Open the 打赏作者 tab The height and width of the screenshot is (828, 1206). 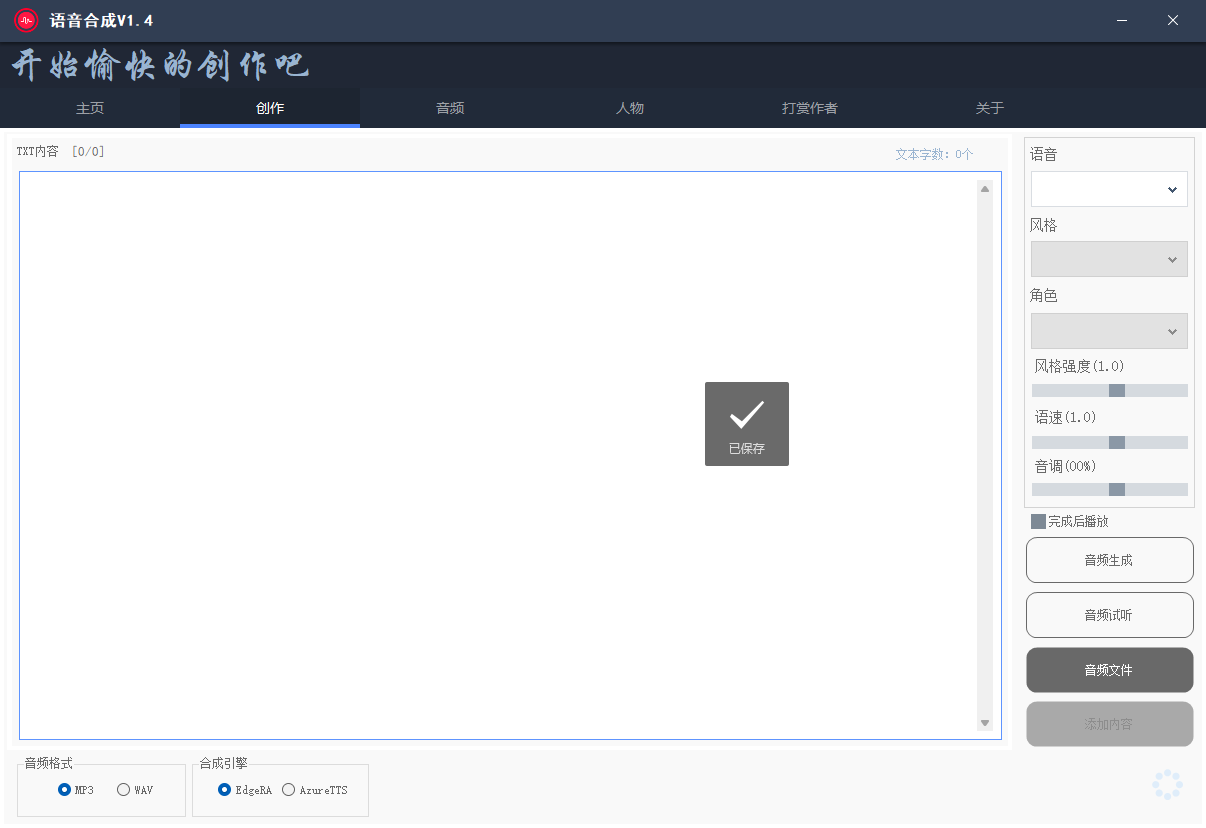[x=810, y=108]
